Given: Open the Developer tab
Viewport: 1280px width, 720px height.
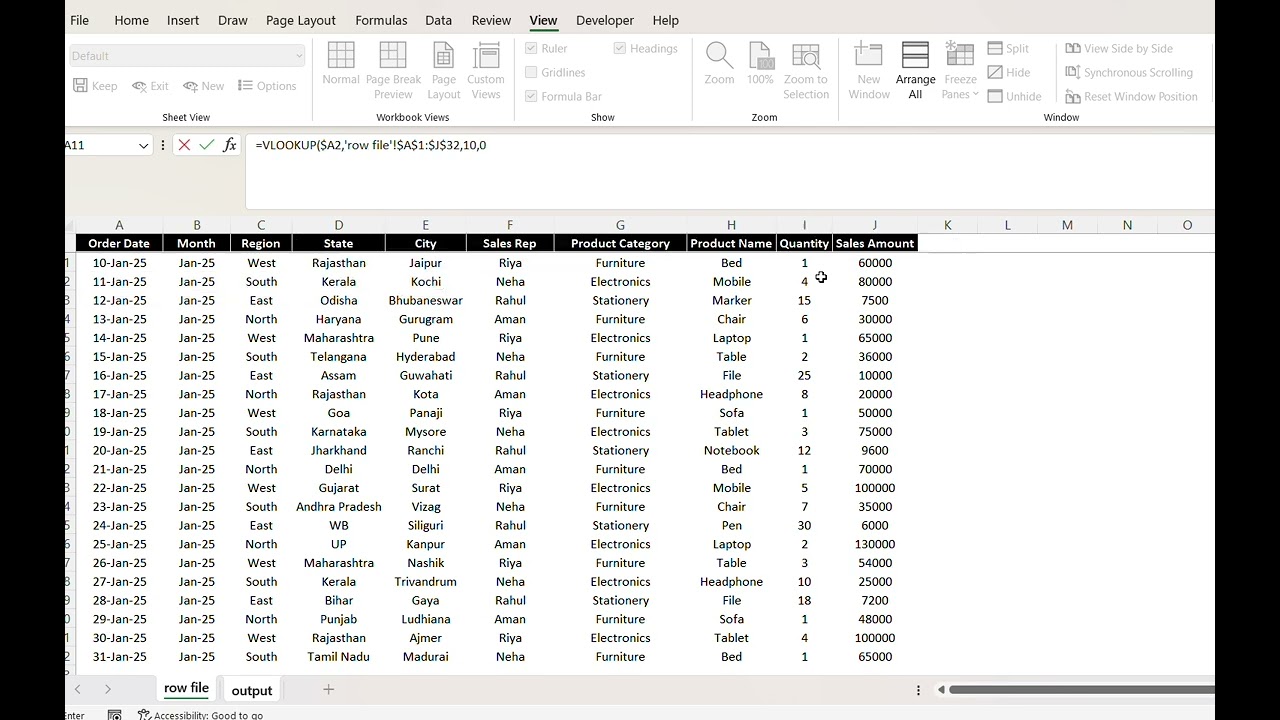Looking at the screenshot, I should point(605,20).
